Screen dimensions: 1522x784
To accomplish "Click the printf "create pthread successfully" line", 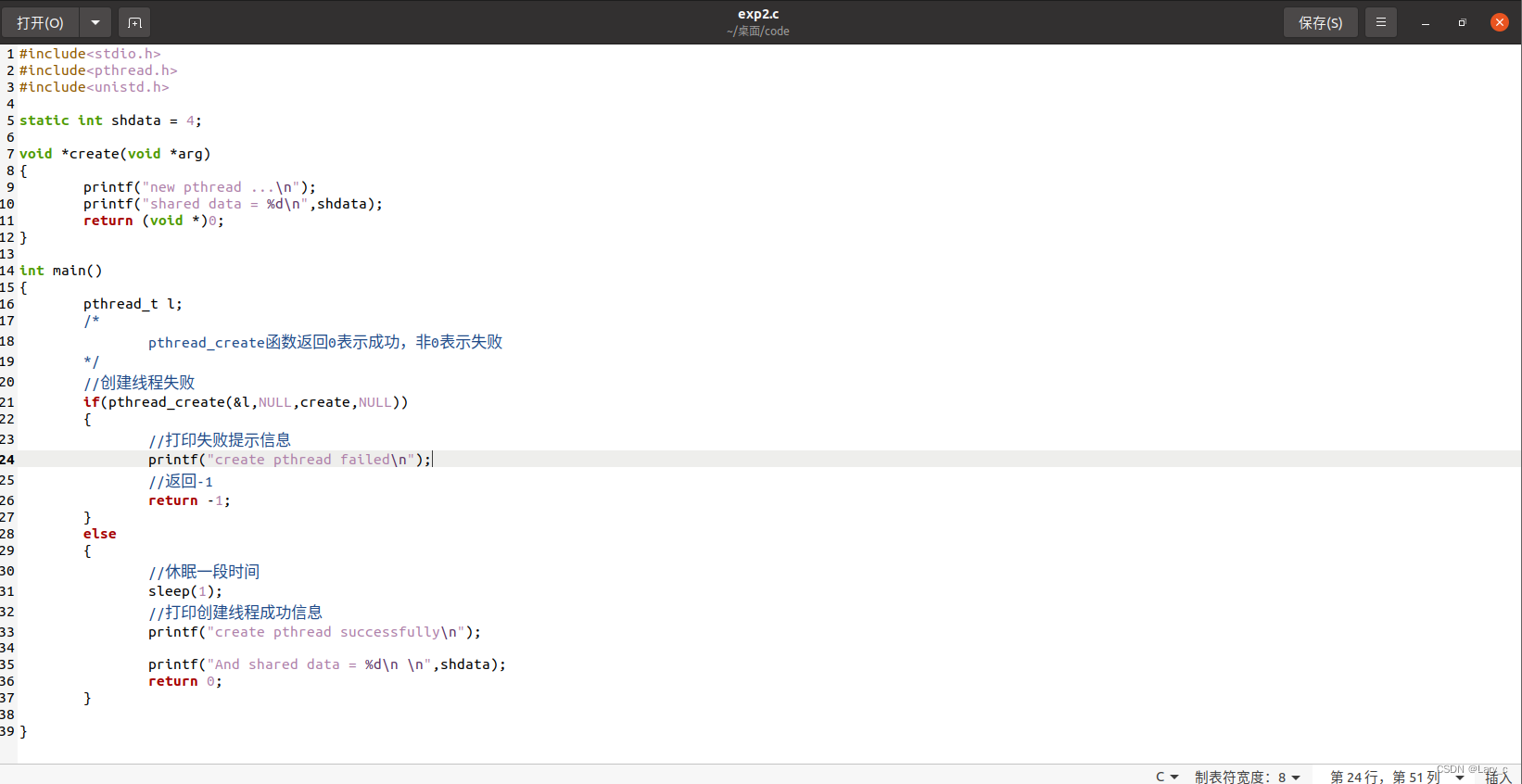I will pos(315,632).
